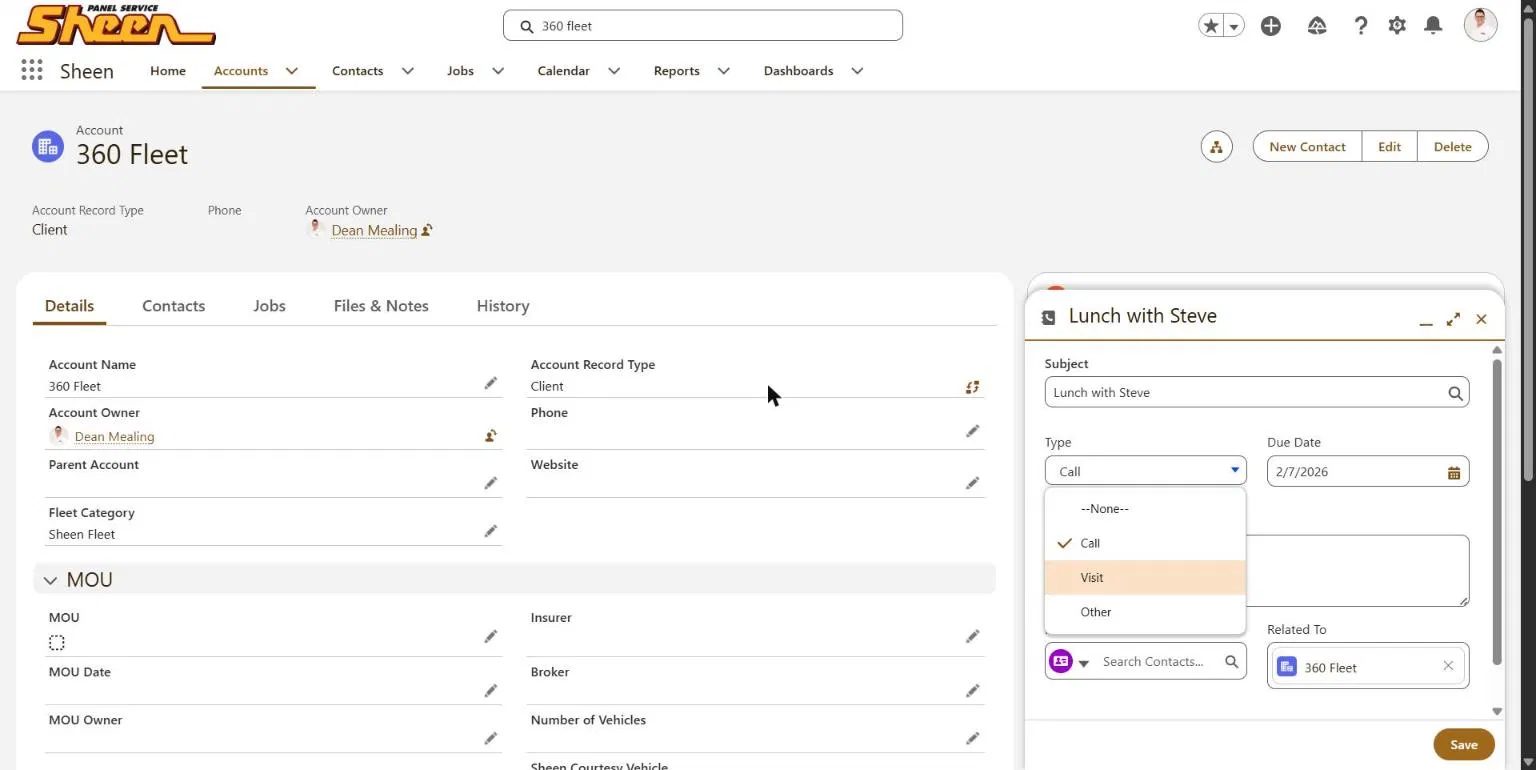The width and height of the screenshot is (1536, 770).
Task: Remove 360 Fleet from Related To
Action: [1448, 666]
